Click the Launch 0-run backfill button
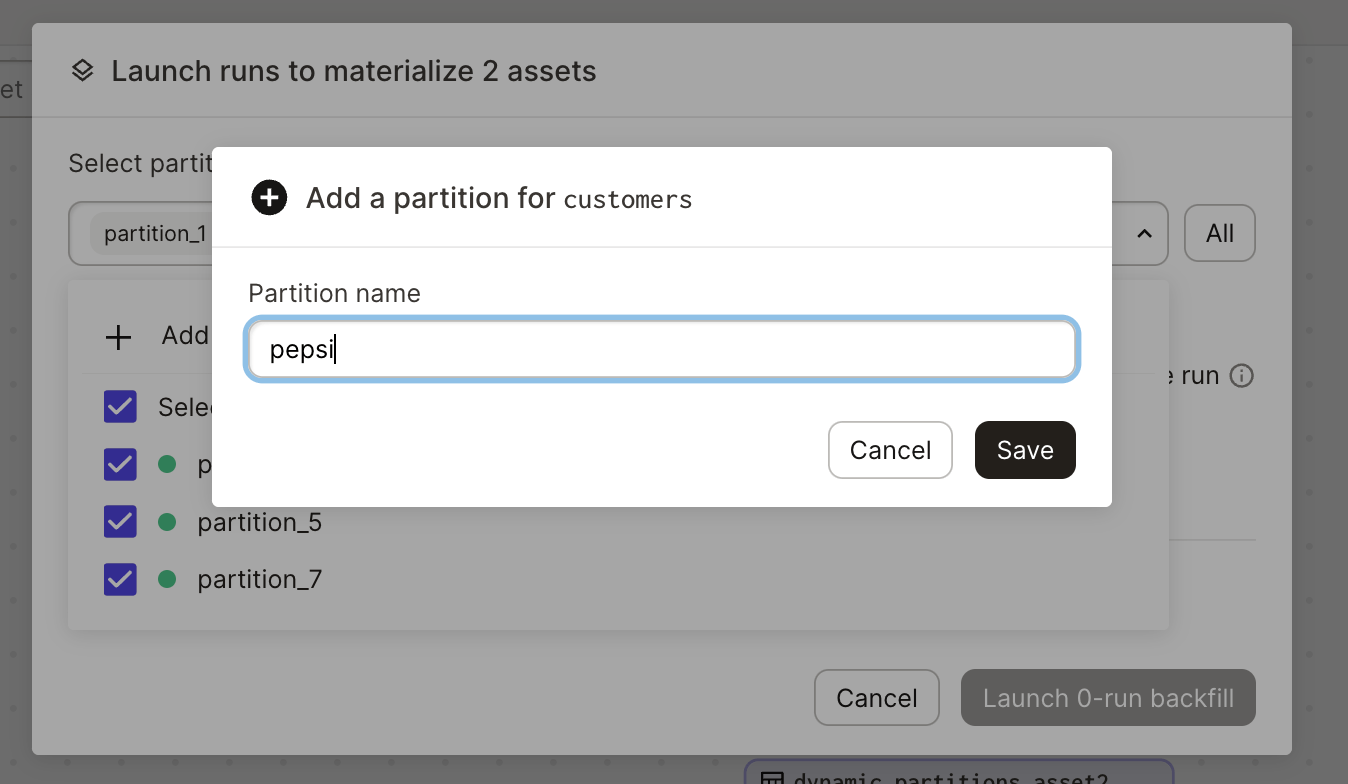This screenshot has width=1348, height=784. point(1108,697)
